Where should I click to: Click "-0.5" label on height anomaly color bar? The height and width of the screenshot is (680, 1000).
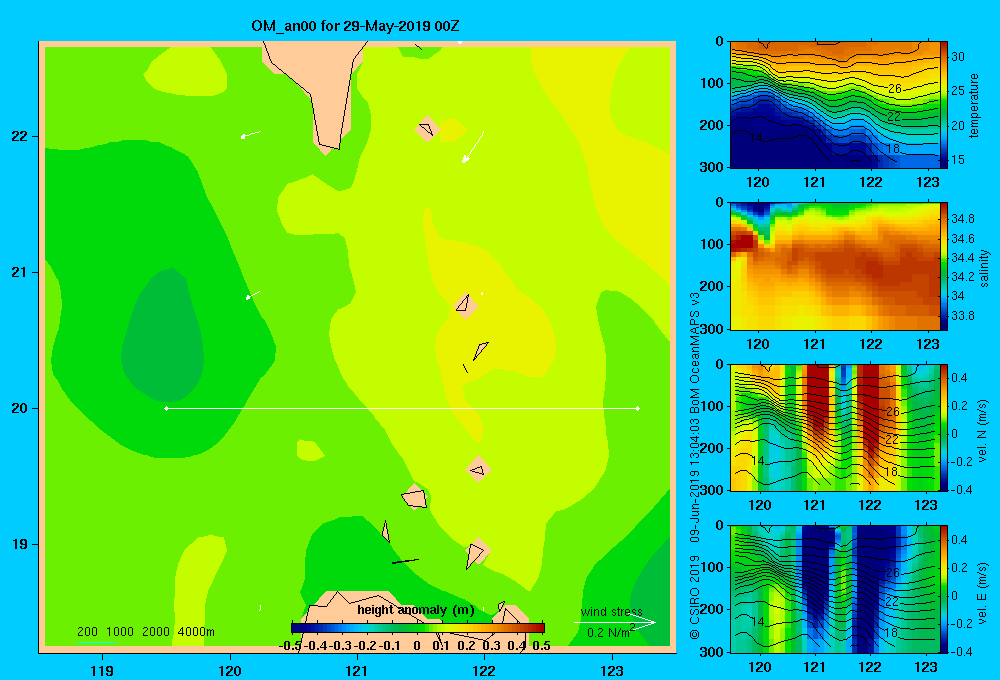pos(290,646)
